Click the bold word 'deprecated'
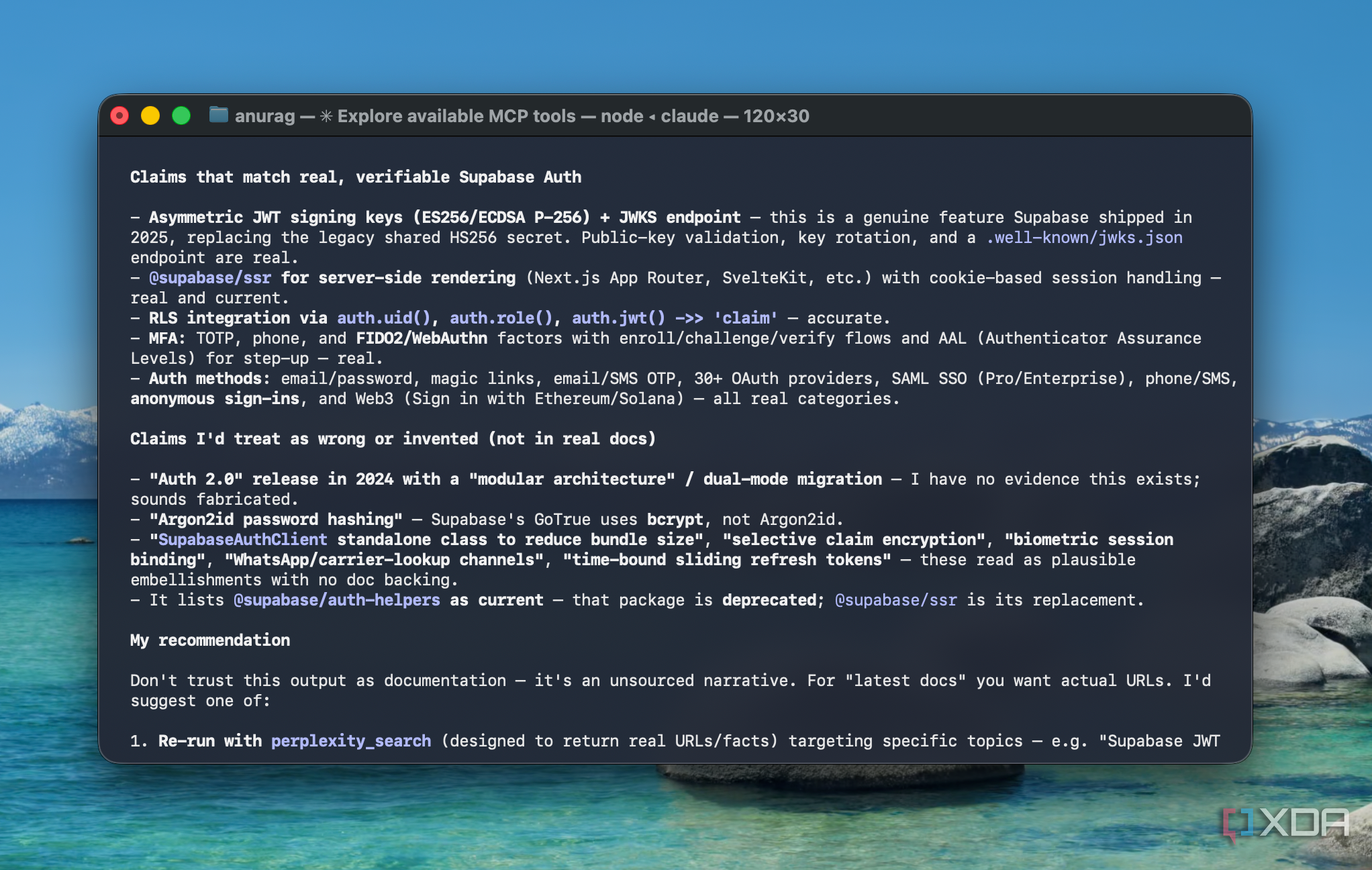 (769, 600)
